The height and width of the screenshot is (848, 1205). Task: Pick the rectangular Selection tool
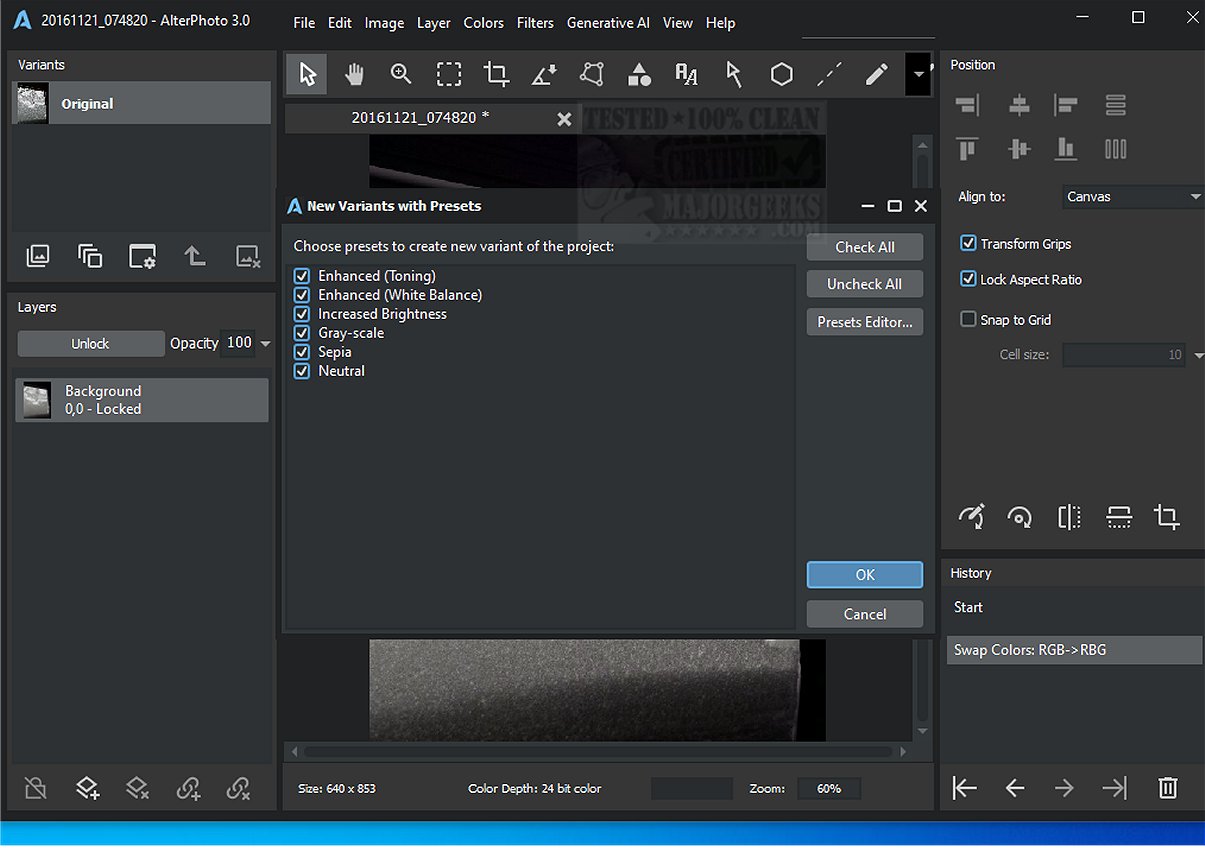449,74
